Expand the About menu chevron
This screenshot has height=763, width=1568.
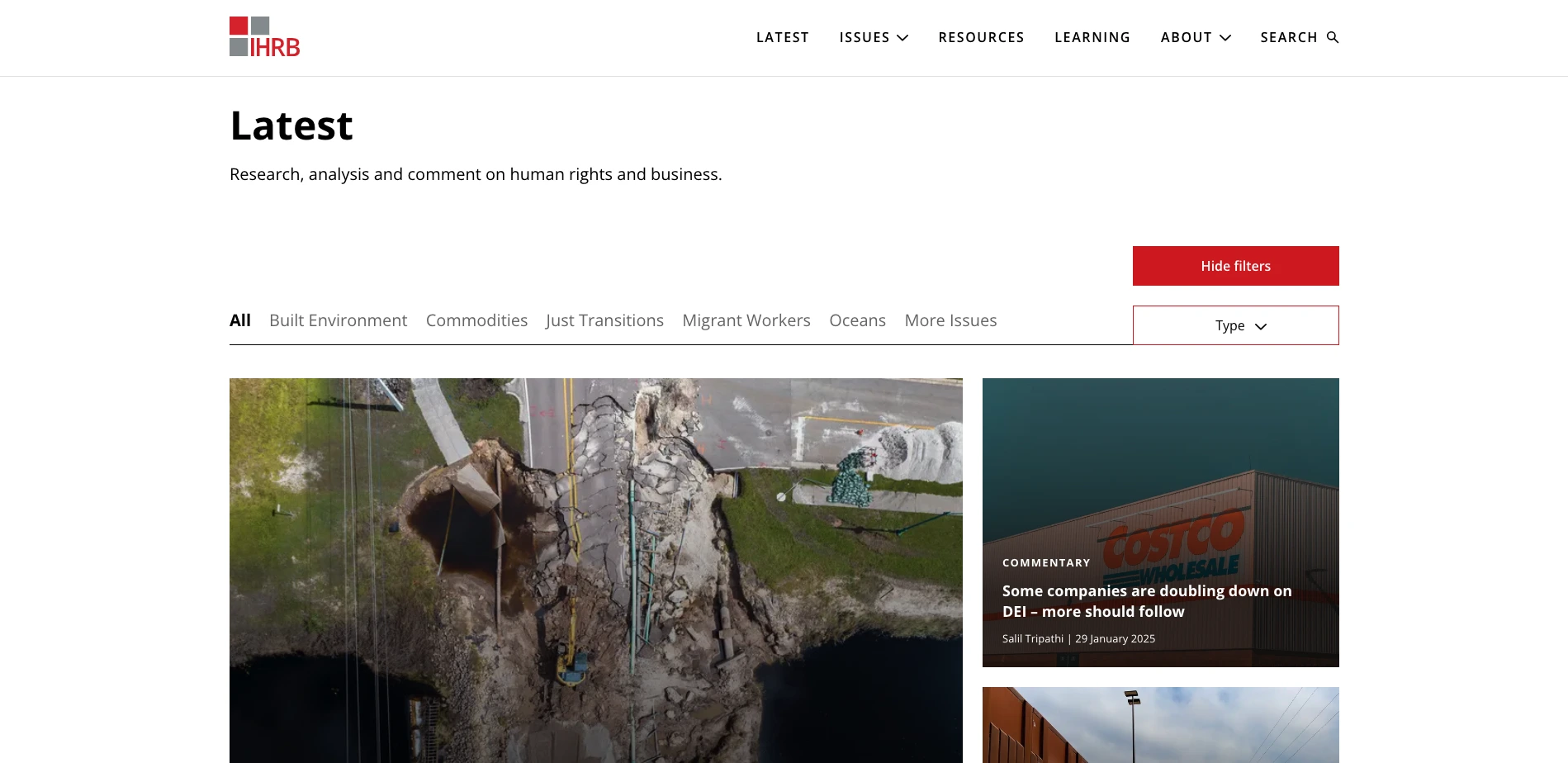[1225, 38]
